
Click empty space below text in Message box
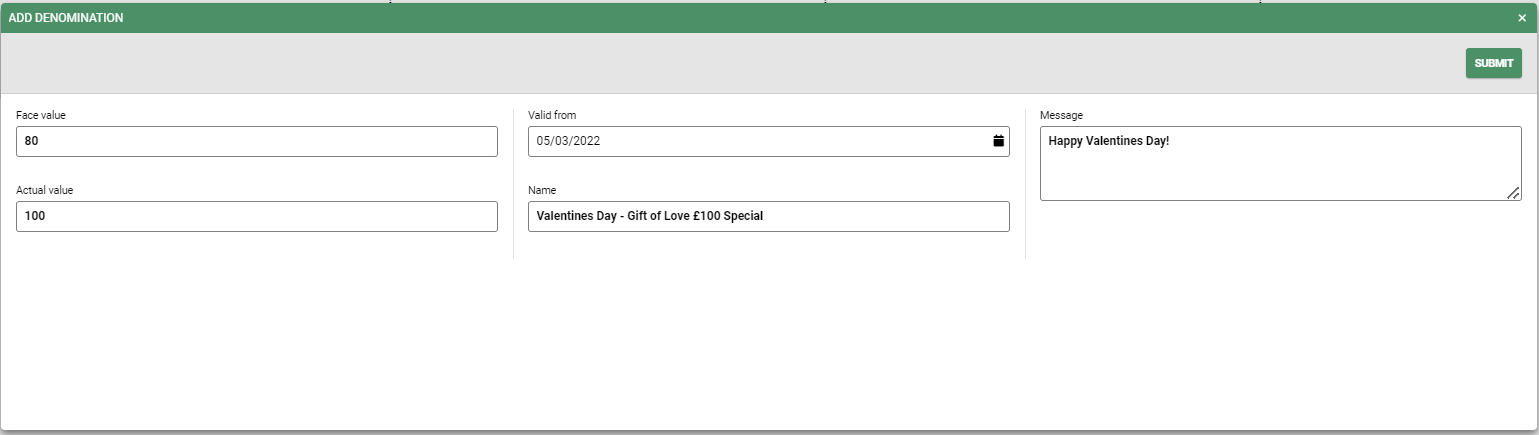tap(1270, 180)
